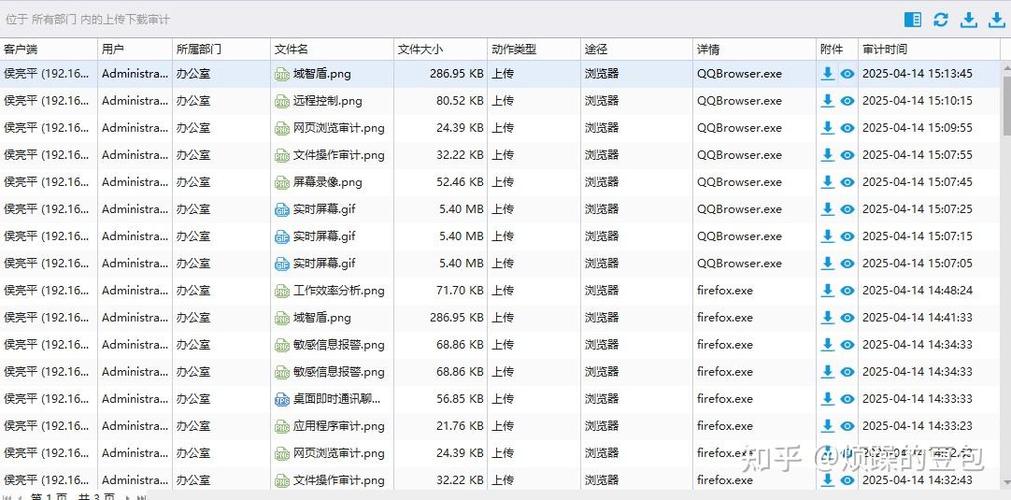Click the JPG file icon beside 桌面即时通讯聊...

click(282, 399)
